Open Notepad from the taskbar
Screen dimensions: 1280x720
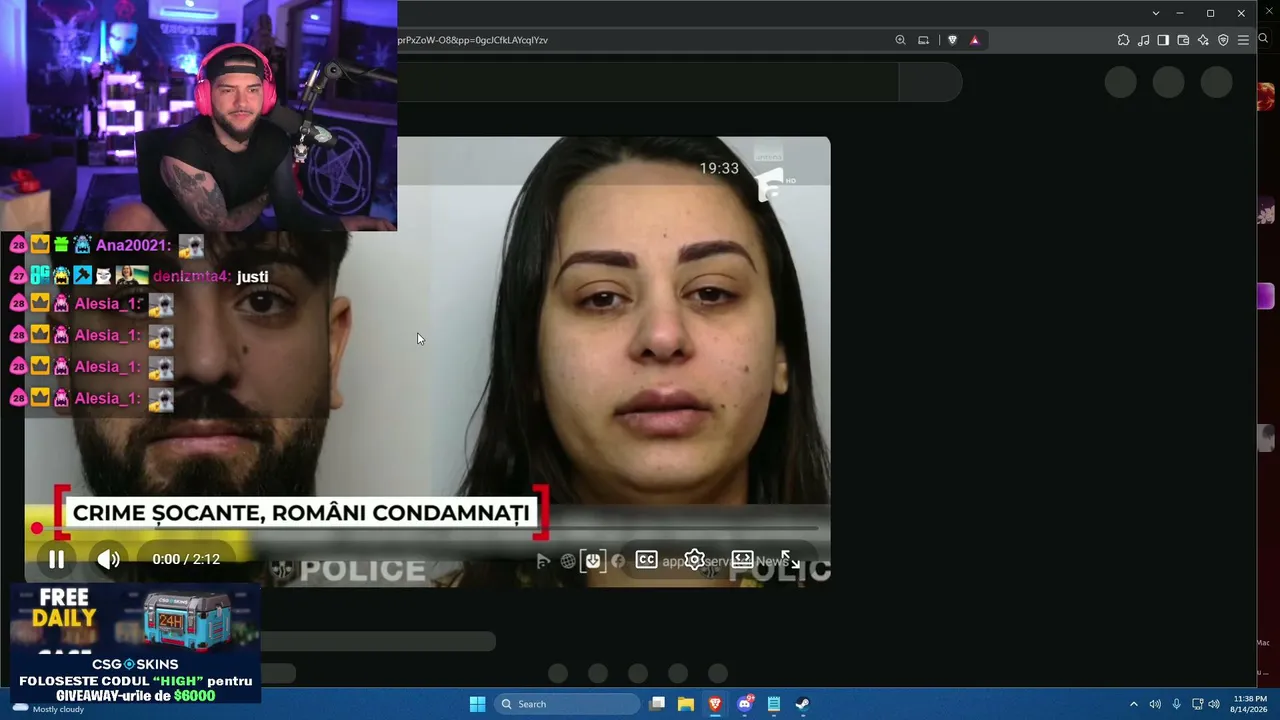coord(774,704)
